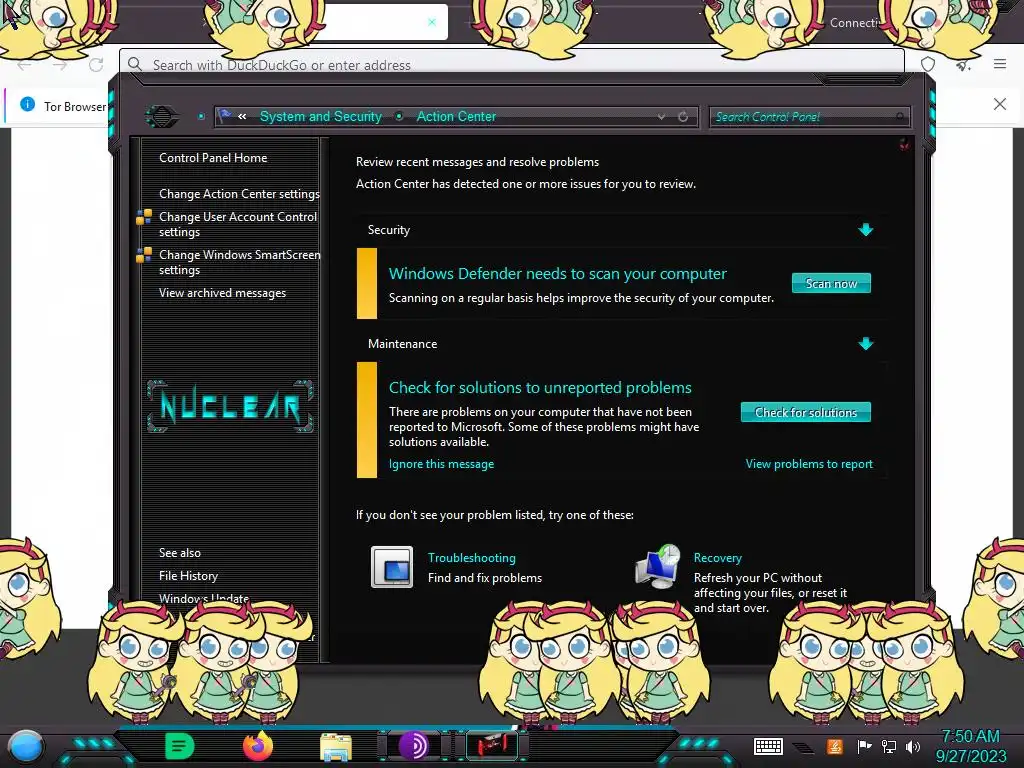Open the on-screen keyboard tray icon
The height and width of the screenshot is (768, 1024).
point(768,746)
